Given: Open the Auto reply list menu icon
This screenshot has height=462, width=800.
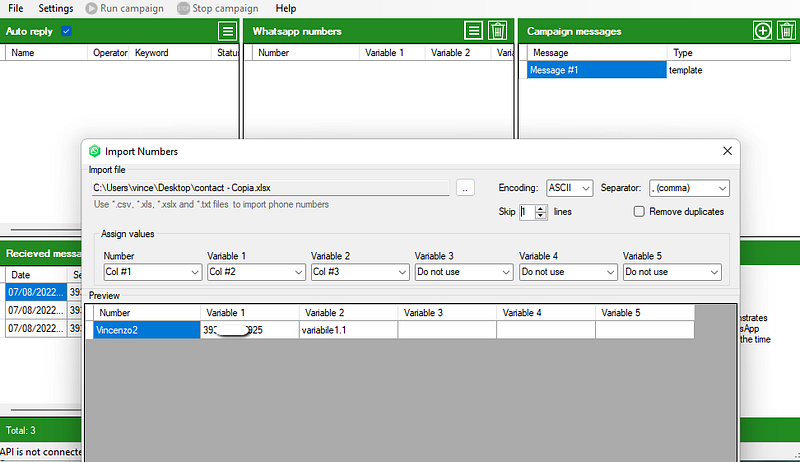Looking at the screenshot, I should [x=228, y=31].
